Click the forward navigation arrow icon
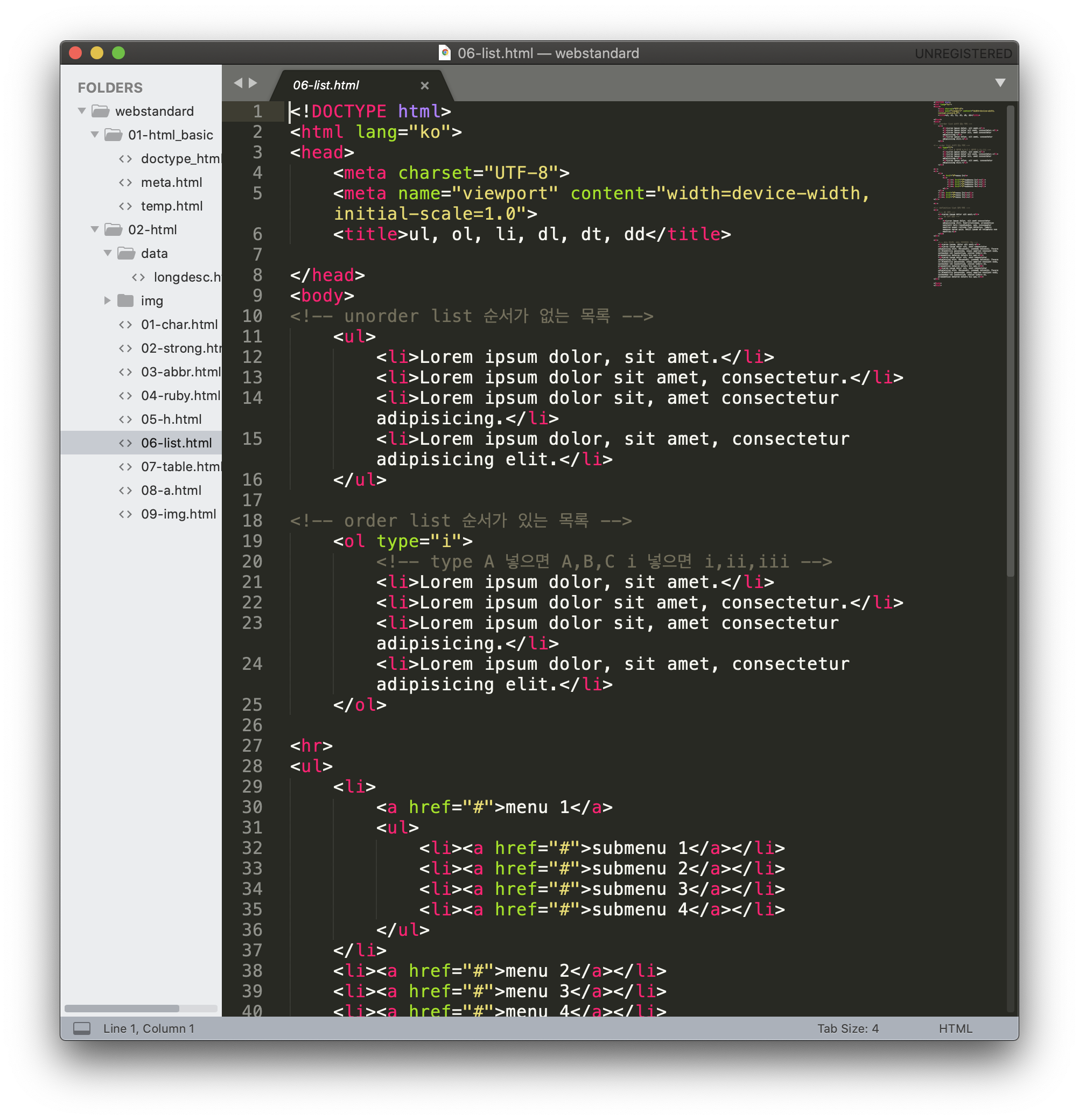This screenshot has height=1120, width=1079. [x=253, y=83]
